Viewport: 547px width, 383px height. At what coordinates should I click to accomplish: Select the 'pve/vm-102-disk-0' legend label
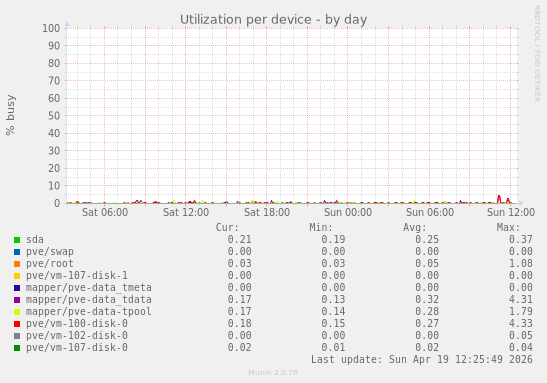pos(77,336)
